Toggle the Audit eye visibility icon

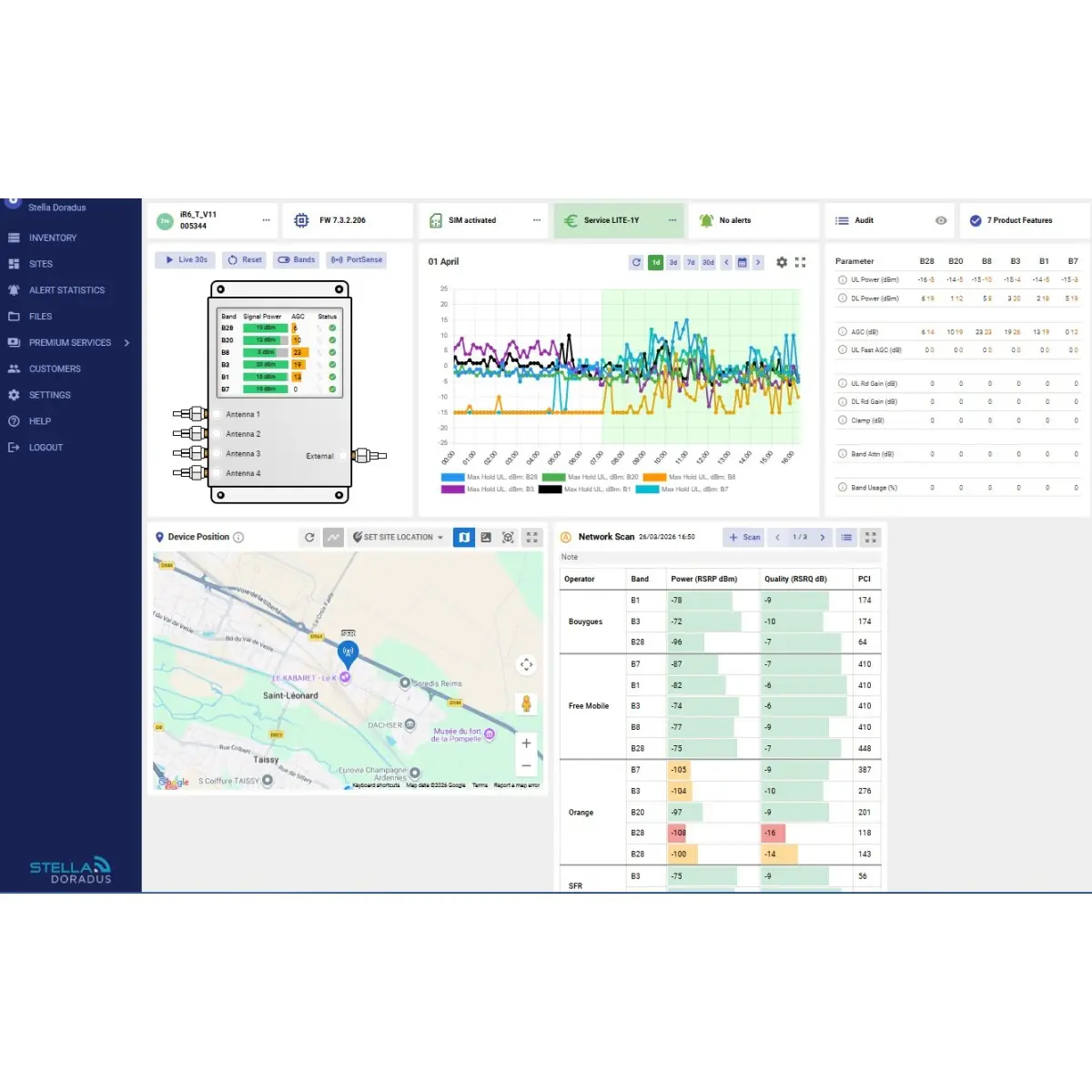(x=941, y=220)
